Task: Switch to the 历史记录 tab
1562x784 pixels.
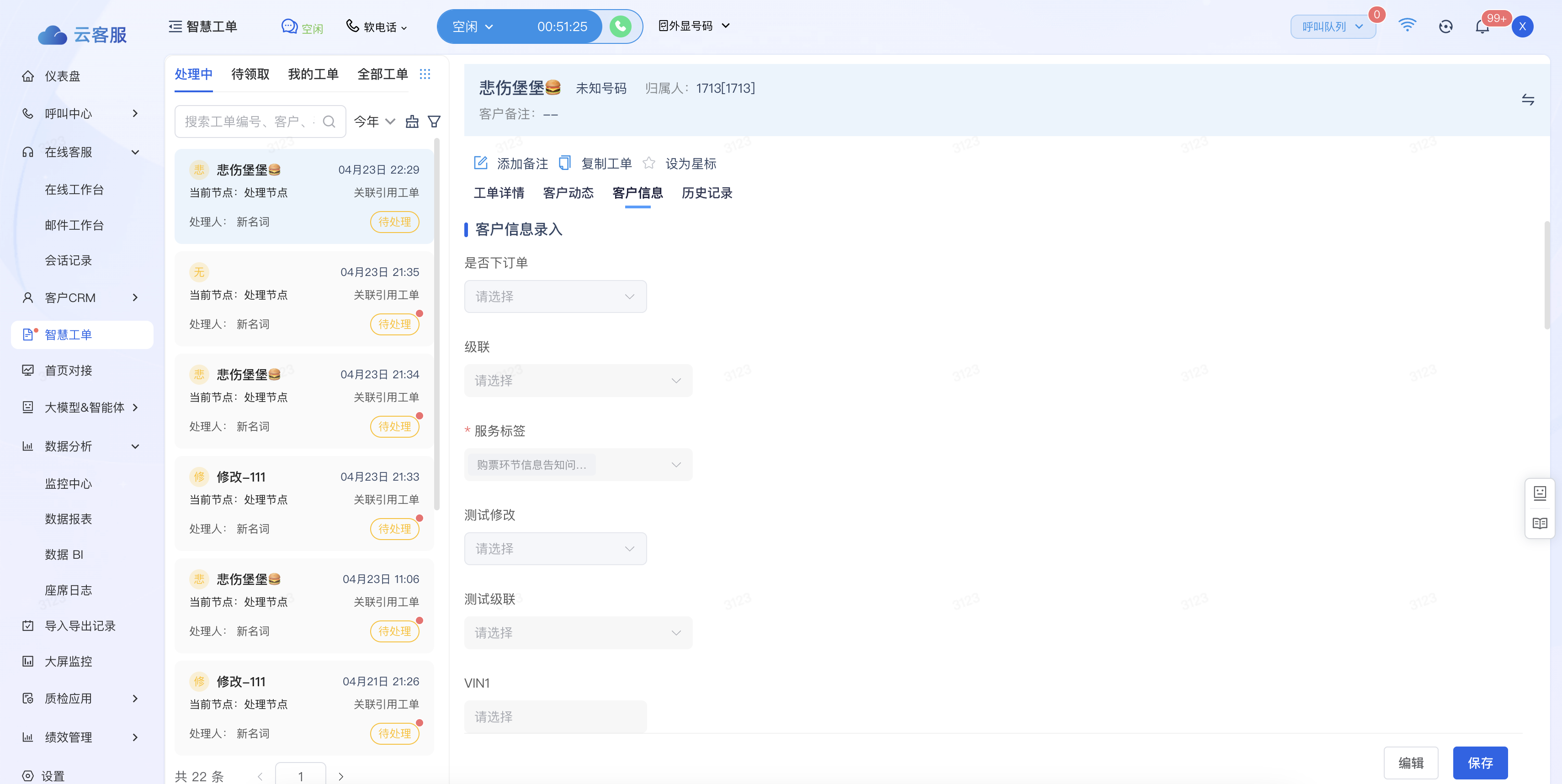Action: [707, 193]
